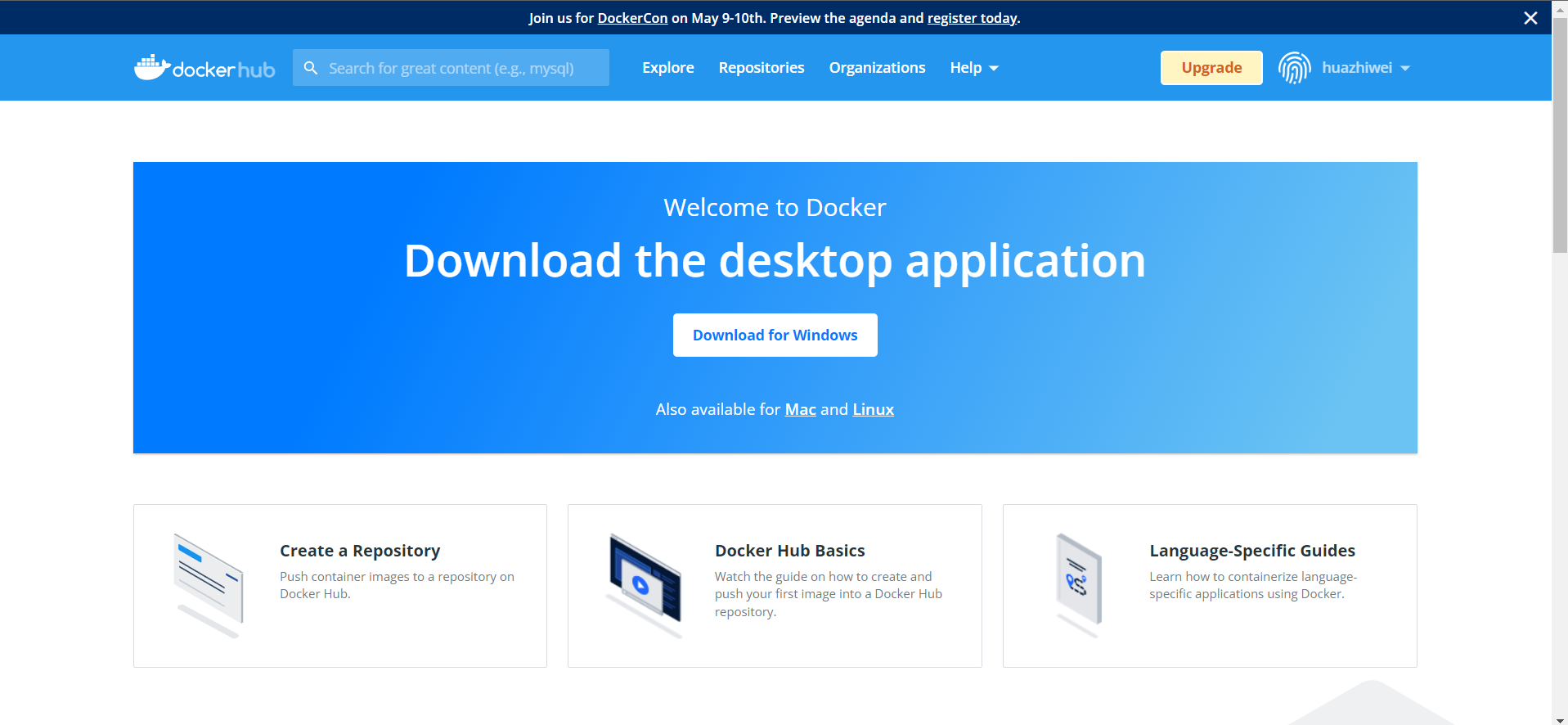Click 'Watch the guide on how to create' text
This screenshot has width=1568, height=725.
pyautogui.click(x=828, y=594)
